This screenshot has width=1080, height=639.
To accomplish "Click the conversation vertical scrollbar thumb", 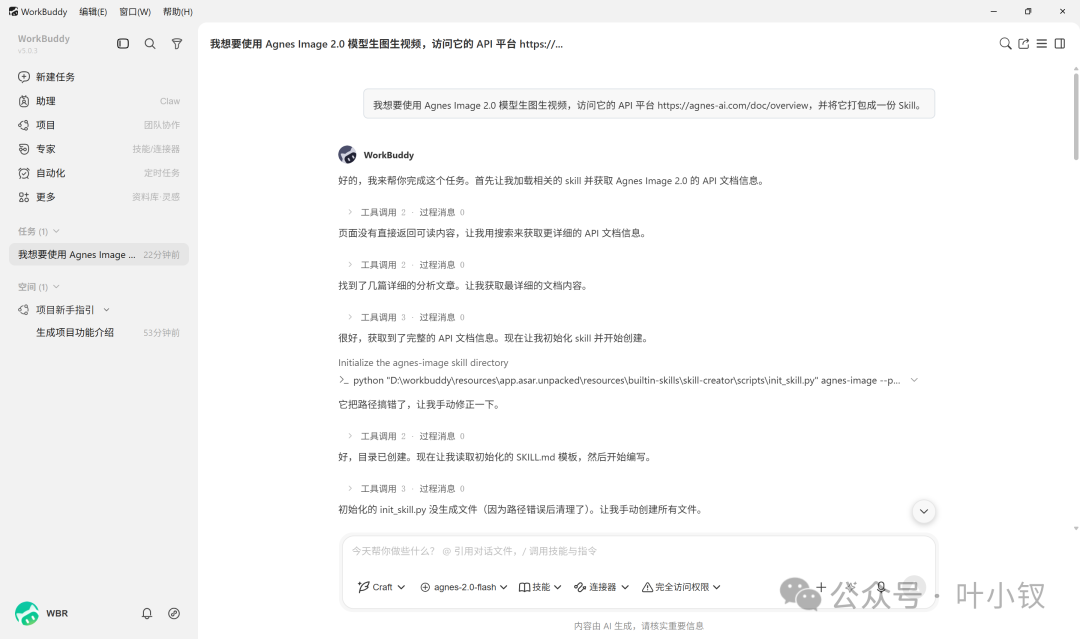I will coord(1076,116).
